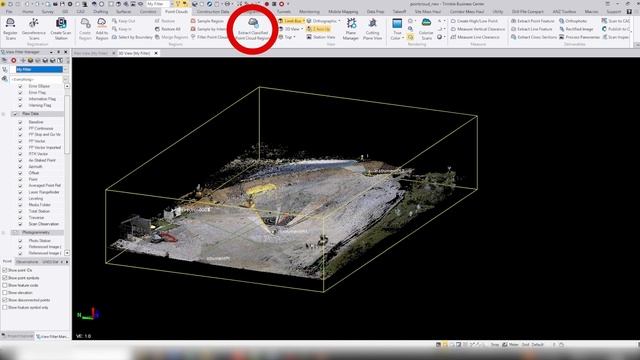Click the red record icon in filter manager toolbar

pos(13,60)
